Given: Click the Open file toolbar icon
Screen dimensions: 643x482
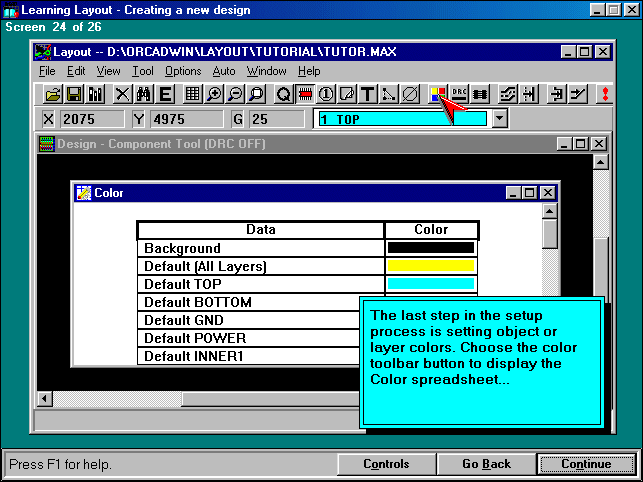Looking at the screenshot, I should pos(52,94).
